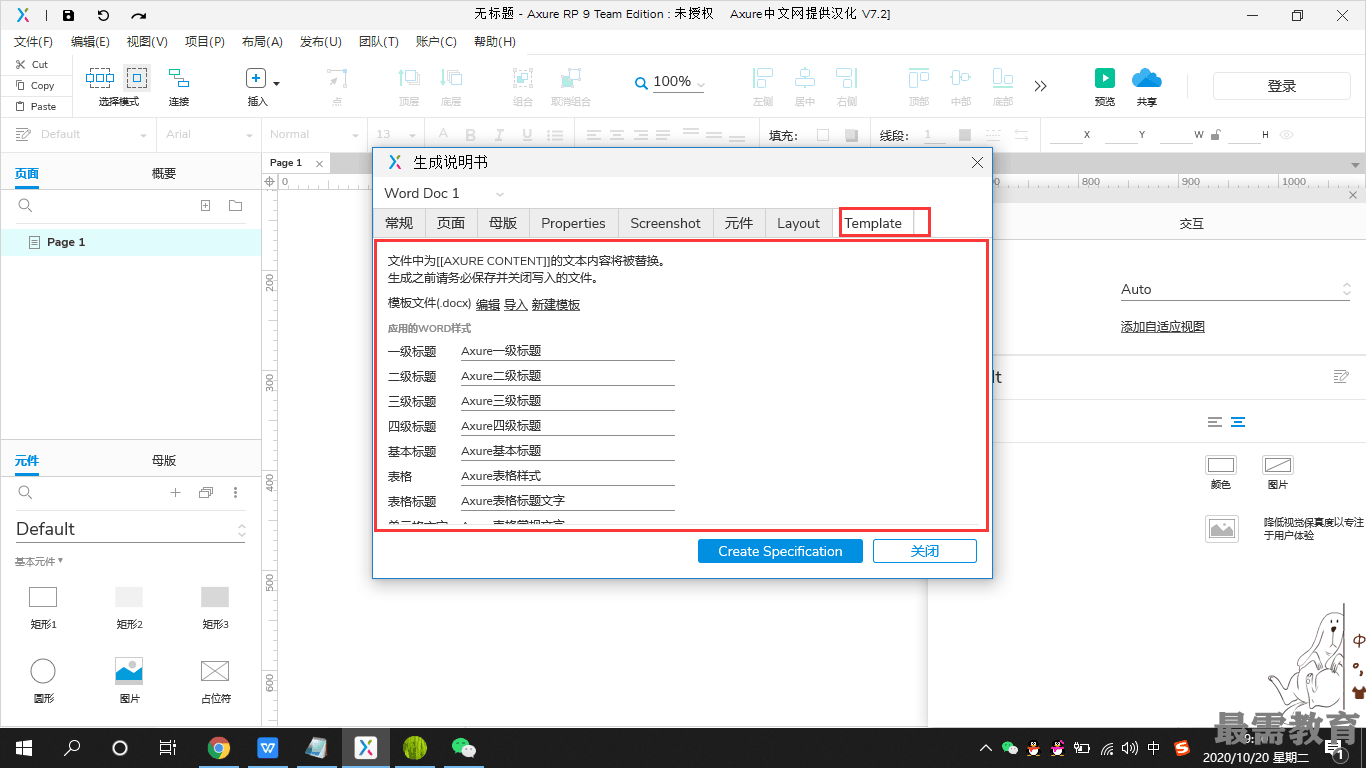Click the 顶层 bring to front icon

pos(408,79)
